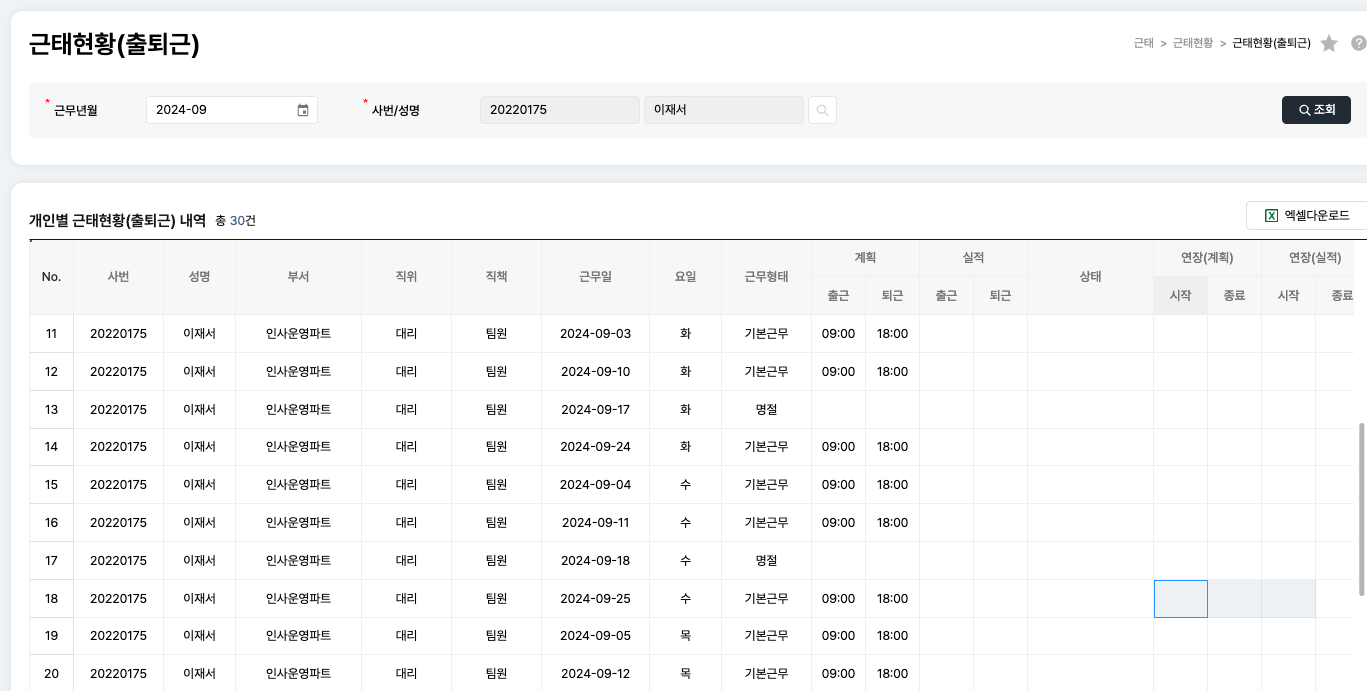Image resolution: width=1367 pixels, height=691 pixels.
Task: Click the 엑셀다운로드 button
Action: [1306, 216]
